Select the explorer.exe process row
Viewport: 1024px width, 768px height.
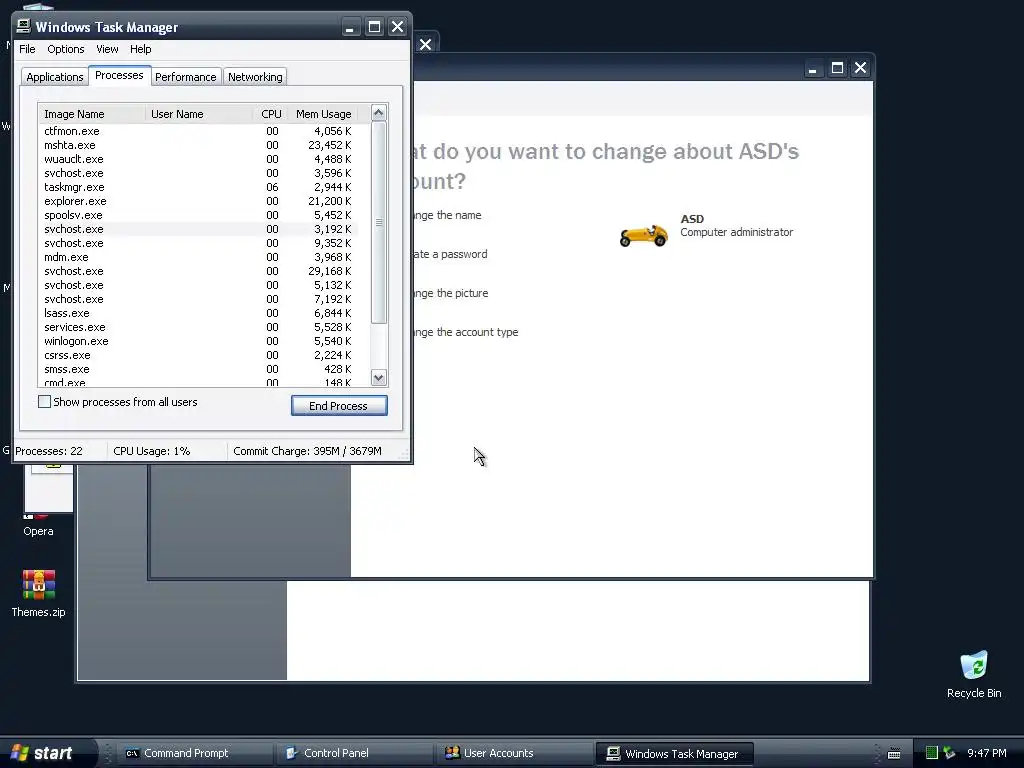pyautogui.click(x=198, y=201)
